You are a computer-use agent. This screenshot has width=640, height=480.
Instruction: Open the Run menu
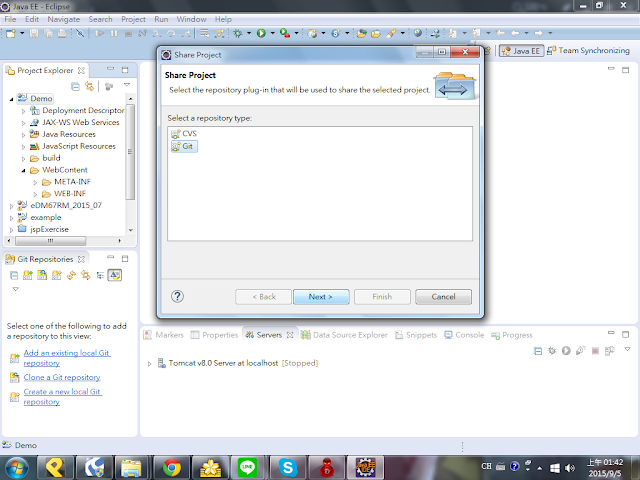coord(161,19)
